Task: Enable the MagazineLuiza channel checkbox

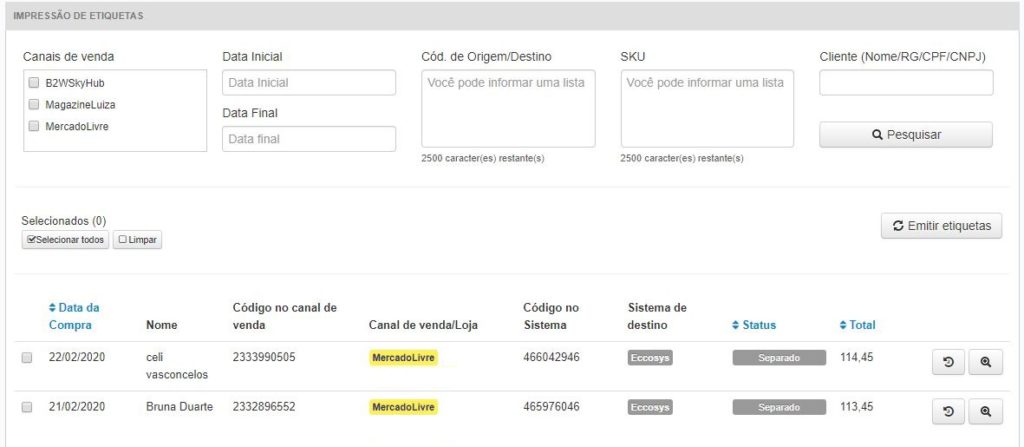Action: pos(34,105)
